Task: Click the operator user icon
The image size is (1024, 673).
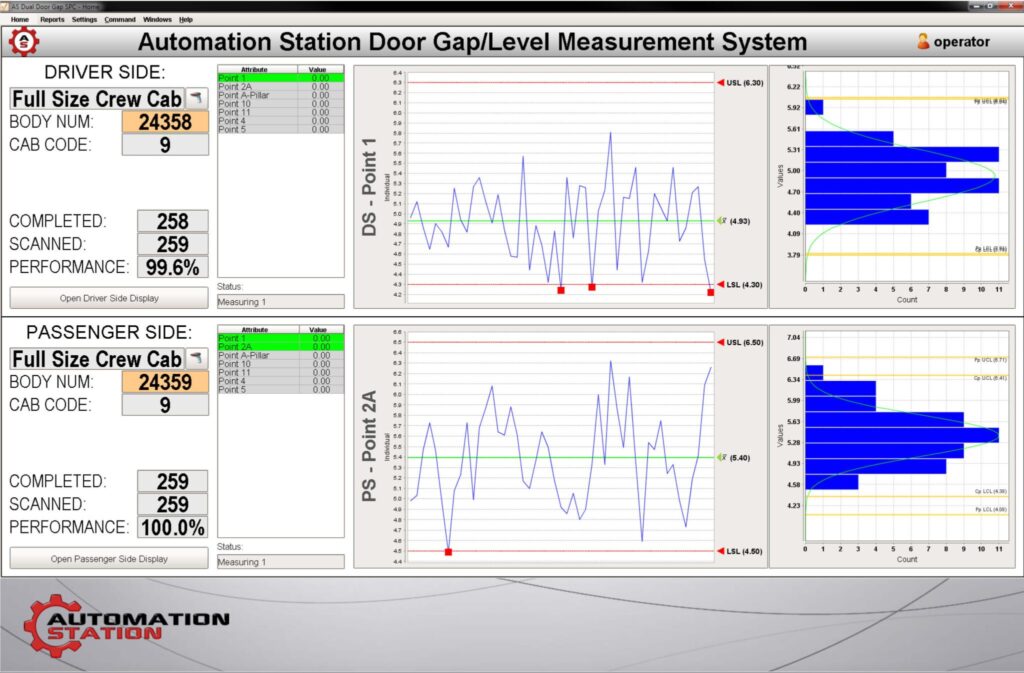Action: click(923, 42)
